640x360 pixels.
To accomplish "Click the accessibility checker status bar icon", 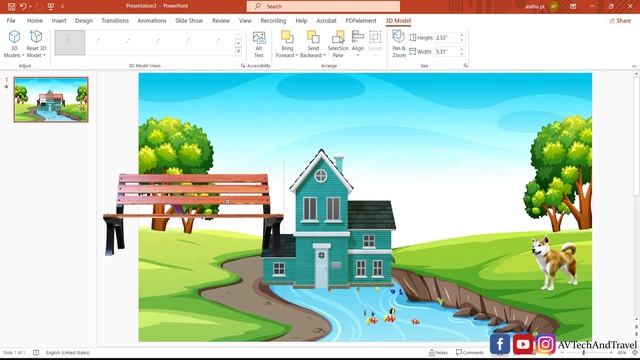I will click(x=36, y=352).
